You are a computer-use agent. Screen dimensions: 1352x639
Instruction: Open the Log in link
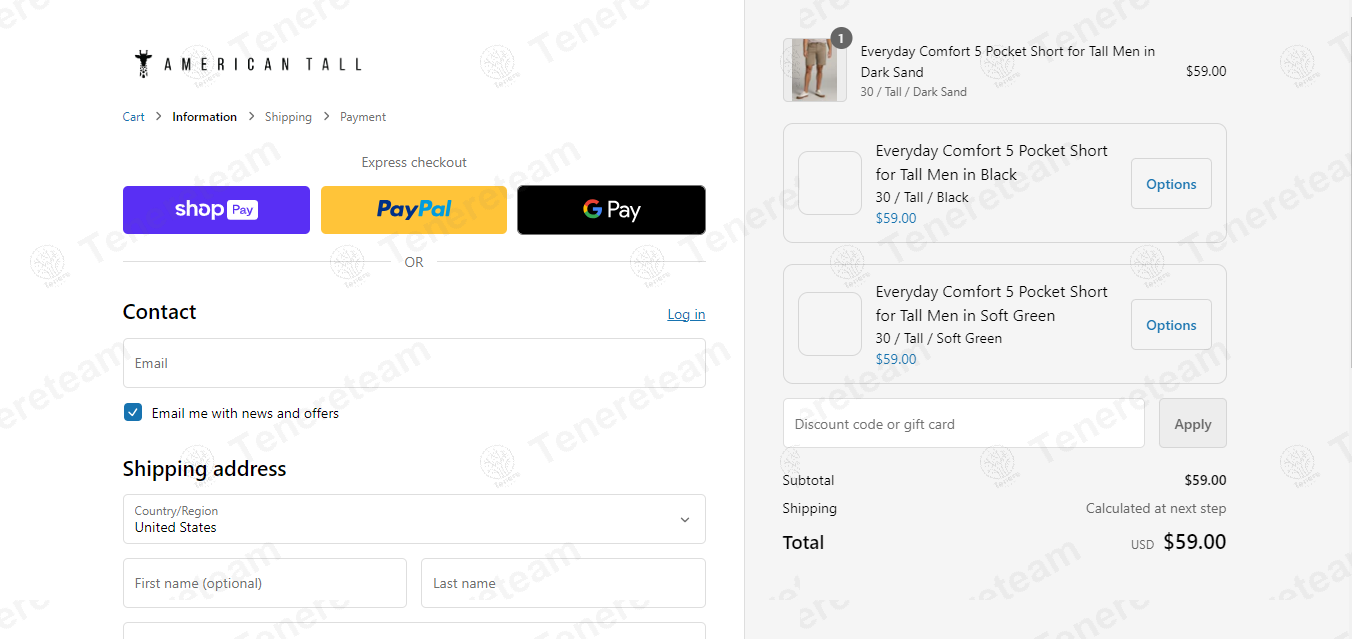686,313
